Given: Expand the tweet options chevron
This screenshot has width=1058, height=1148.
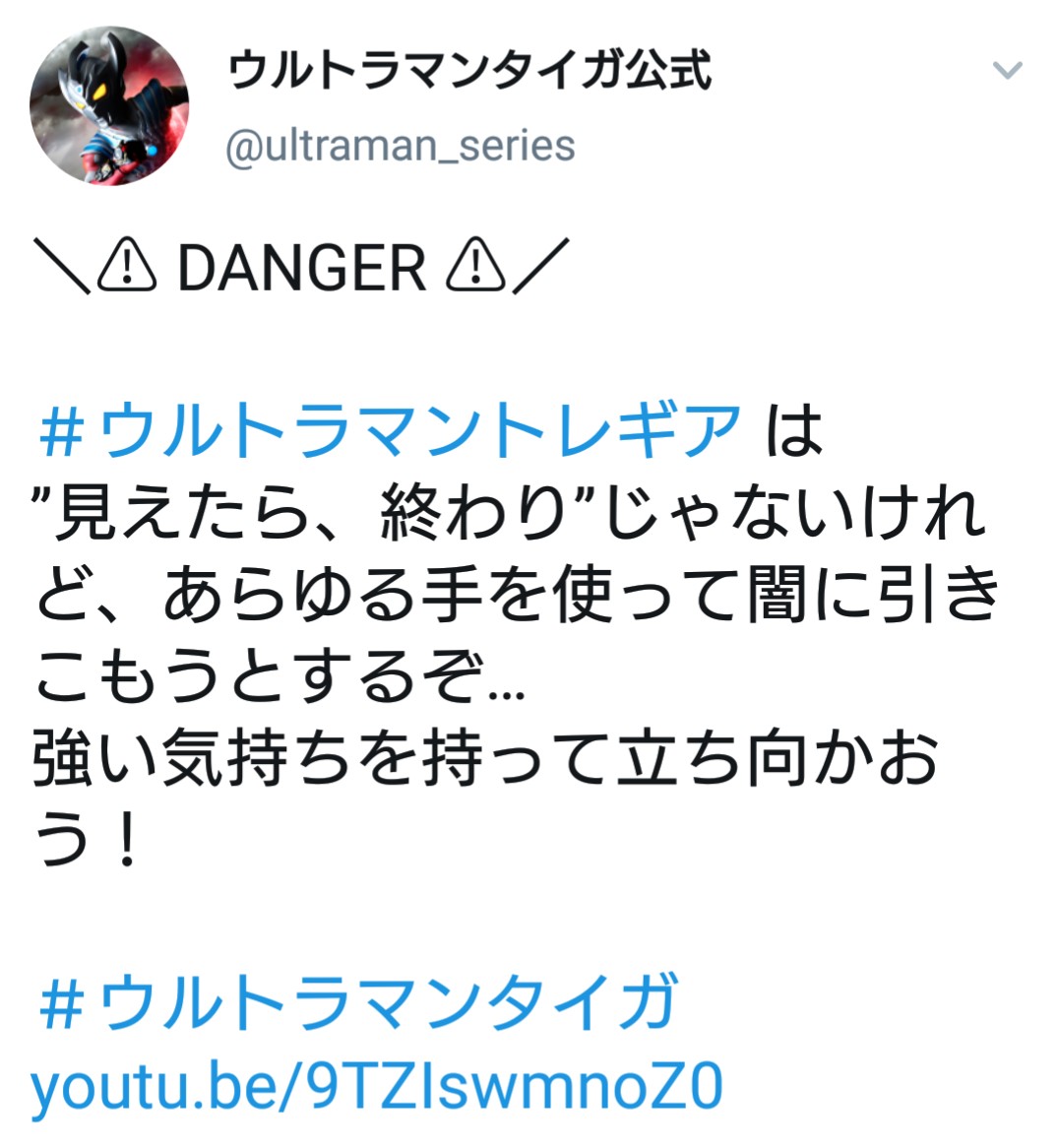Looking at the screenshot, I should click(x=1007, y=70).
